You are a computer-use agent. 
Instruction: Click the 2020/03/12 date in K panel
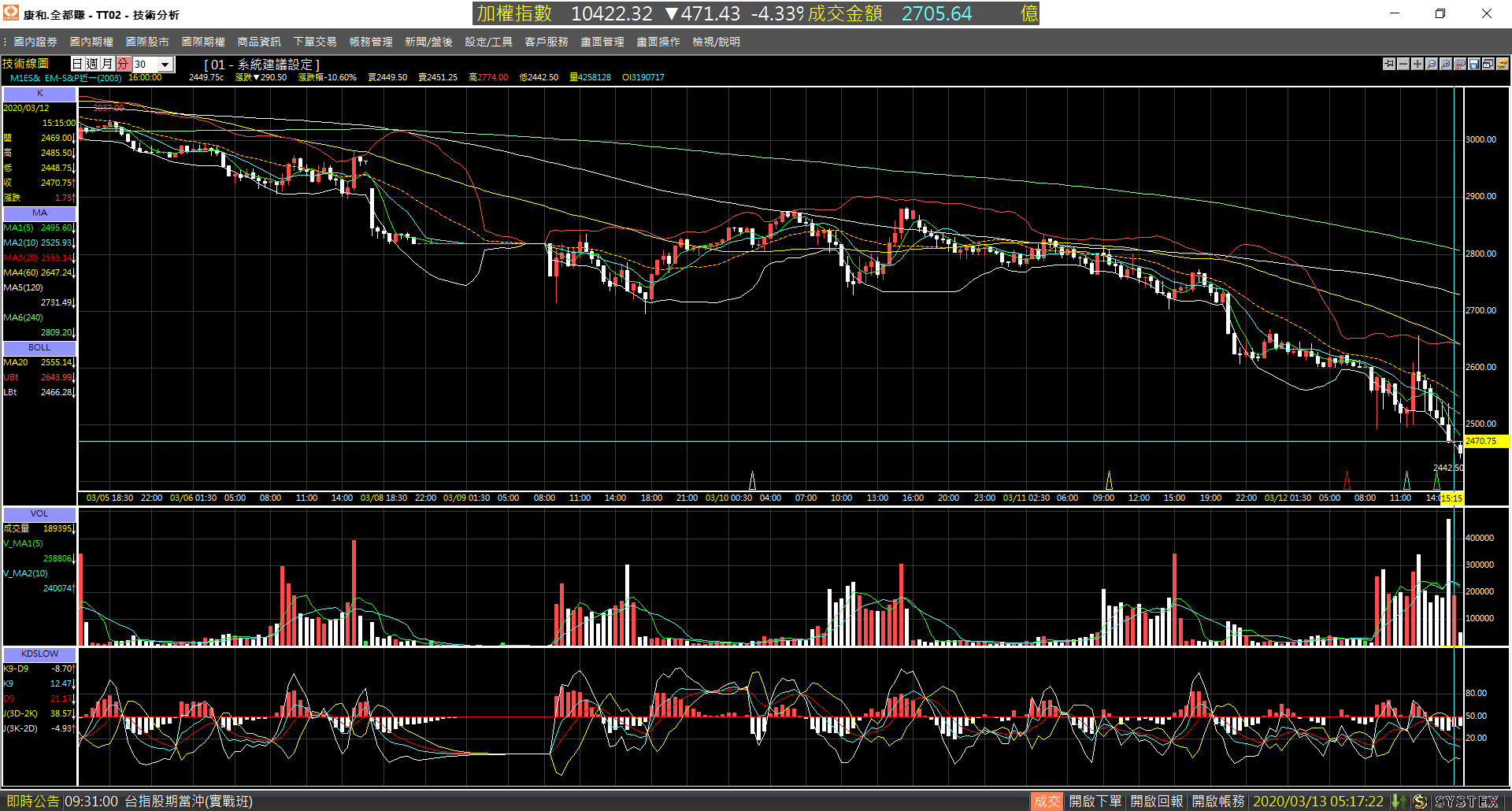click(26, 109)
